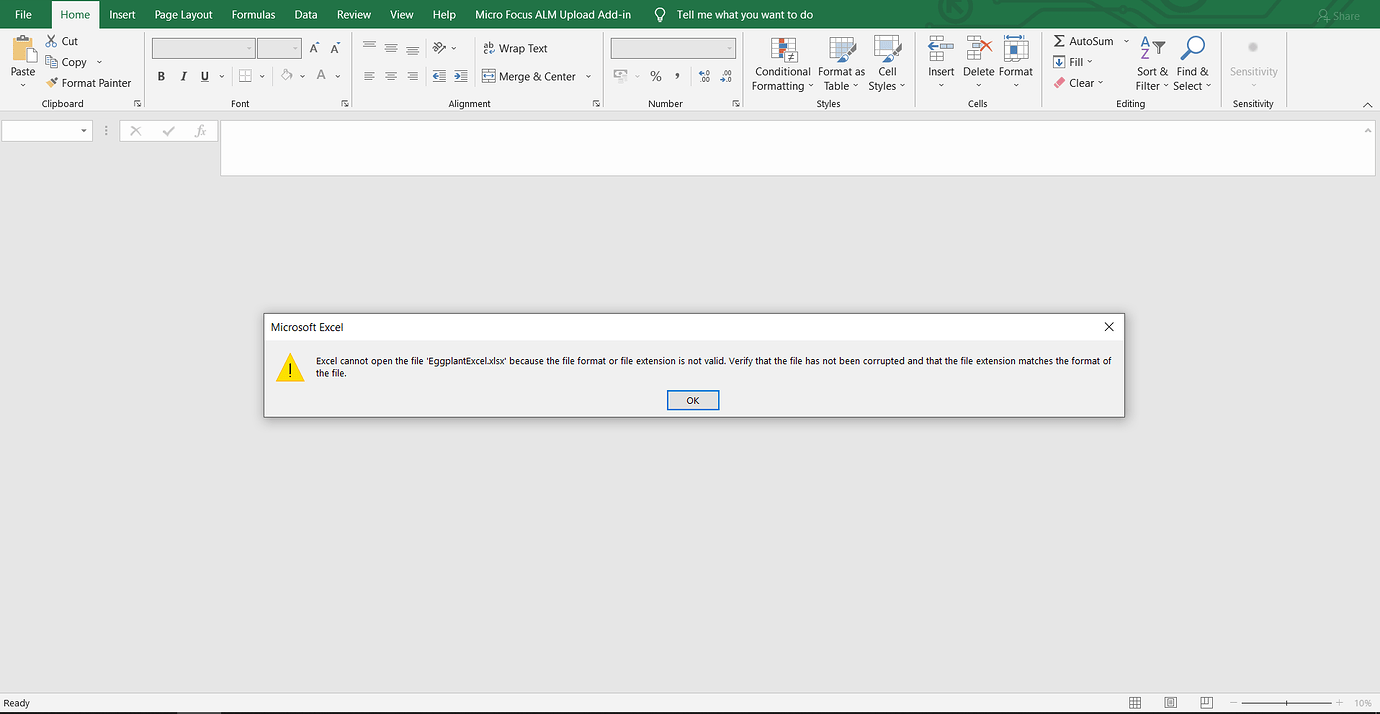1380x714 pixels.
Task: Expand the Name Box dropdown
Action: (84, 131)
